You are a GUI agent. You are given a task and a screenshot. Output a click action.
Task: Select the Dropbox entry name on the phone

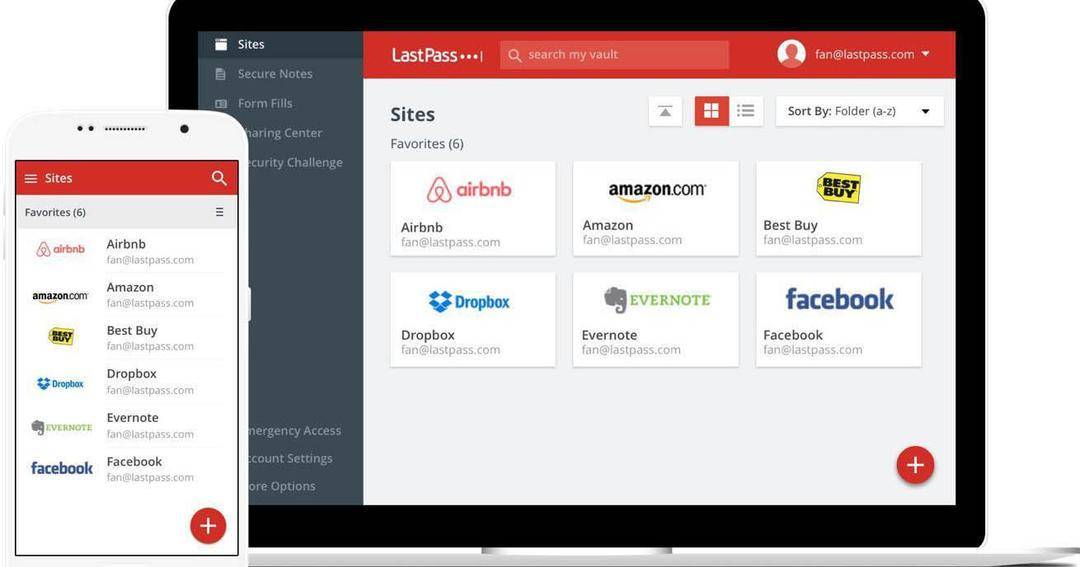pos(132,373)
